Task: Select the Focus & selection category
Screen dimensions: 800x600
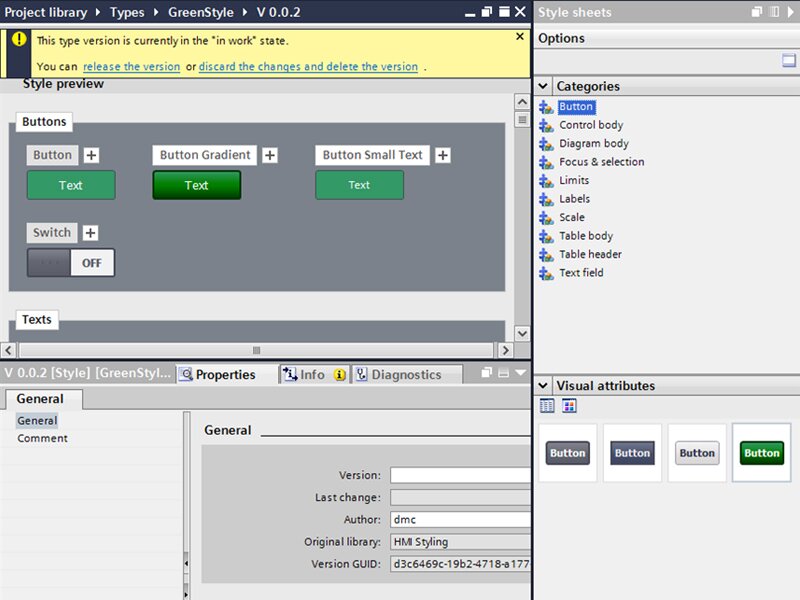Action: click(602, 162)
